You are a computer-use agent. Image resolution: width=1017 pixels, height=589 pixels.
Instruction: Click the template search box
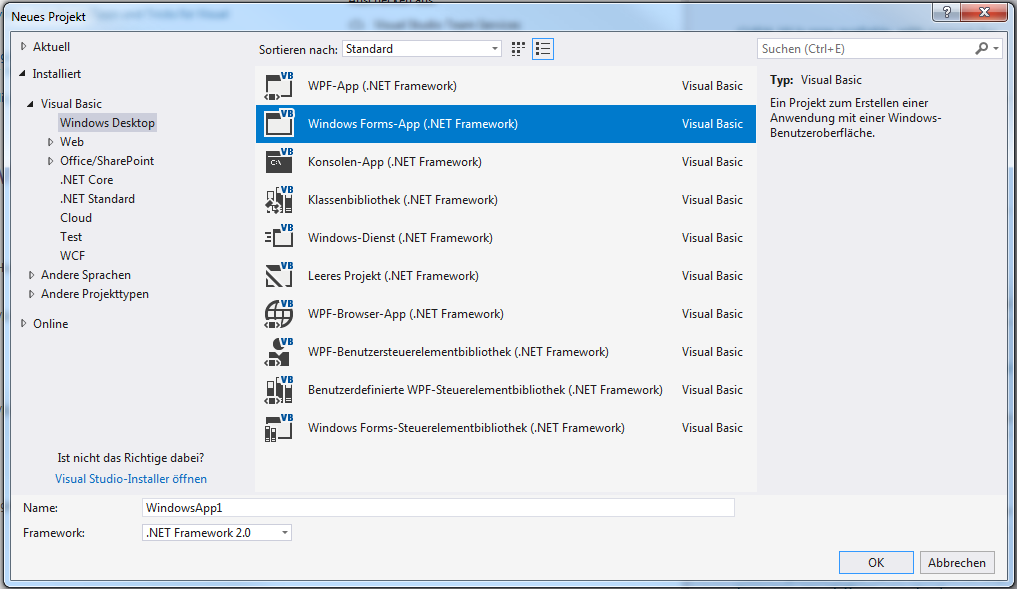click(x=866, y=49)
